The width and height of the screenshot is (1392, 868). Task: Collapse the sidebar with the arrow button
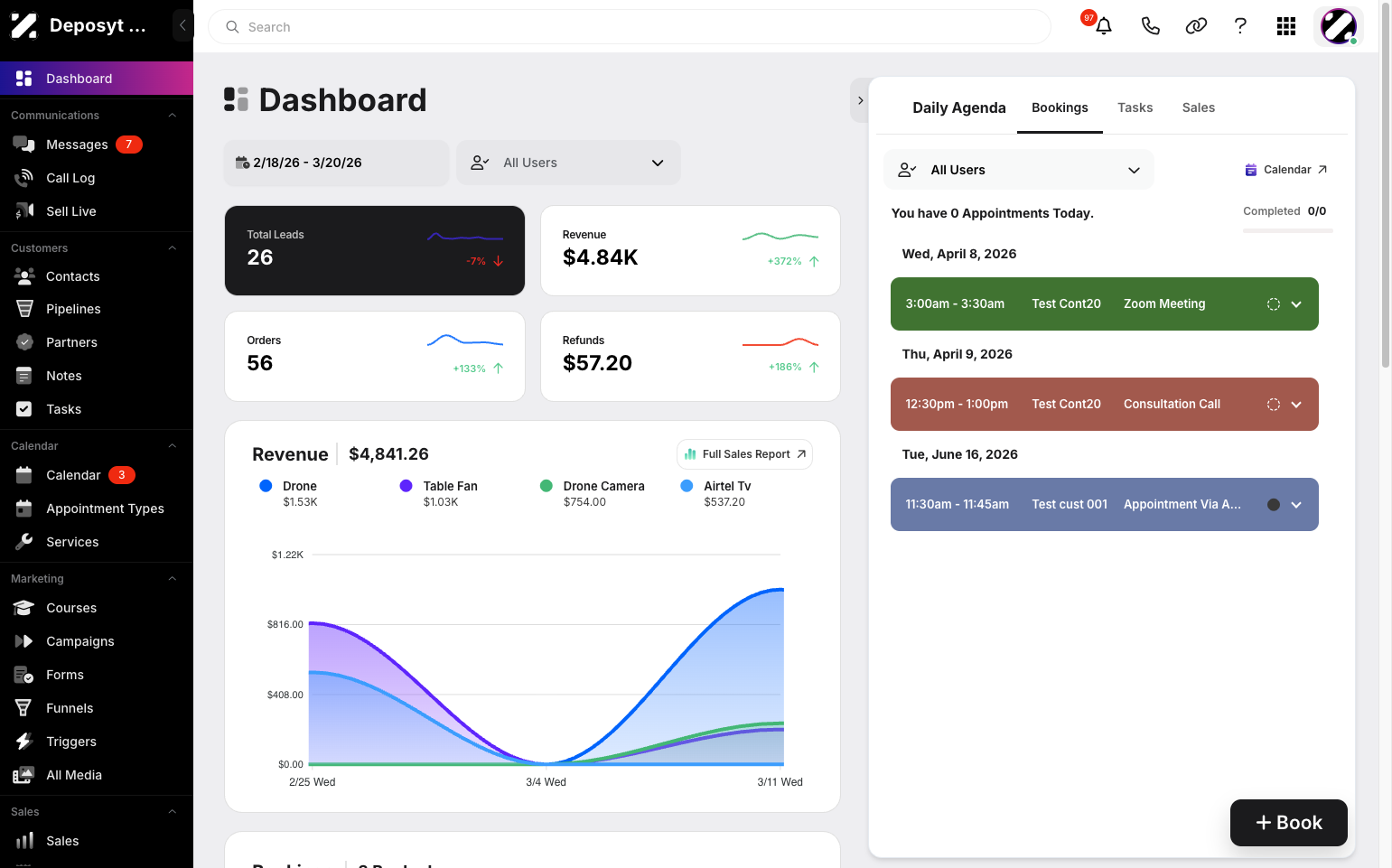[182, 25]
